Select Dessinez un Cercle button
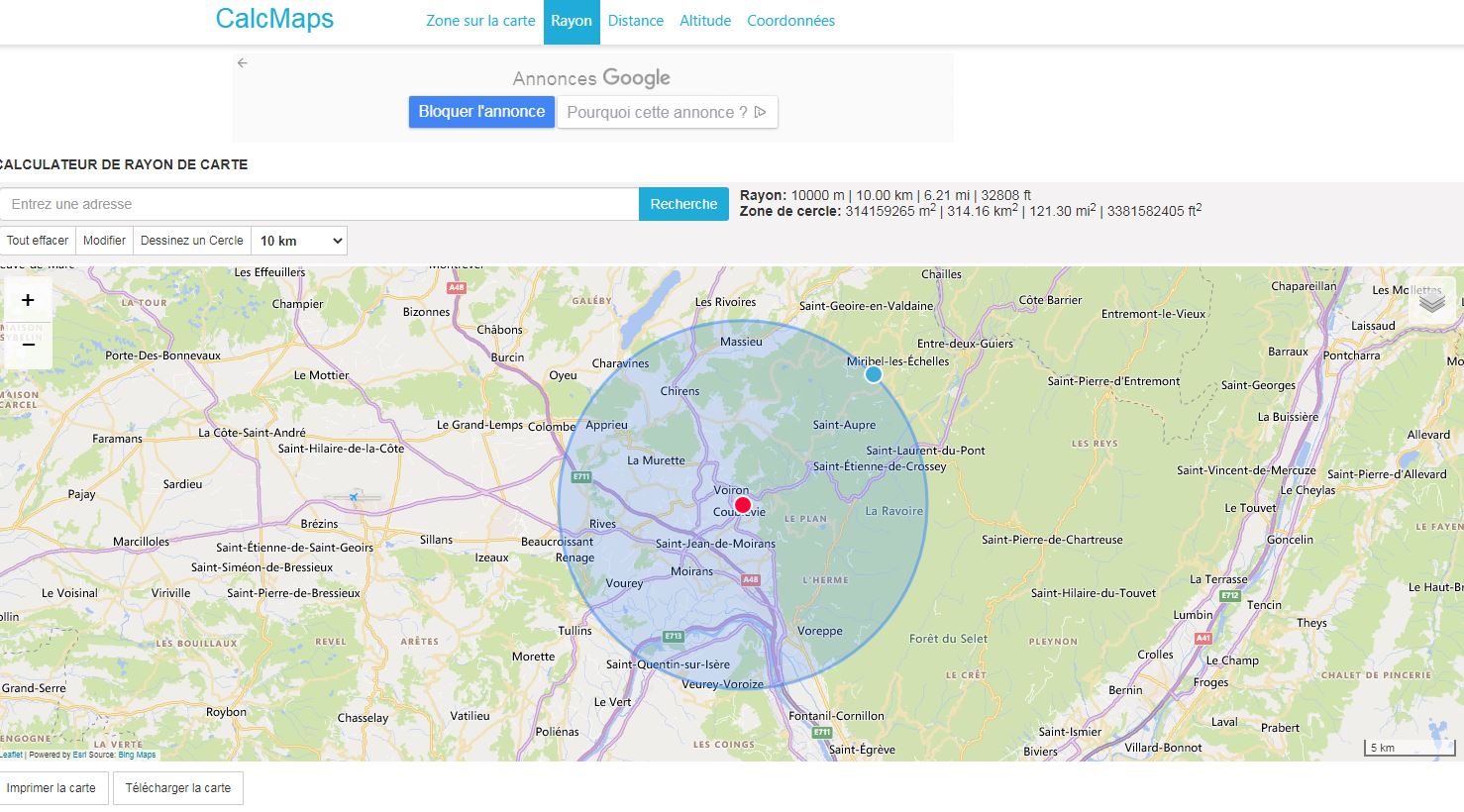The width and height of the screenshot is (1464, 812). pyautogui.click(x=191, y=241)
